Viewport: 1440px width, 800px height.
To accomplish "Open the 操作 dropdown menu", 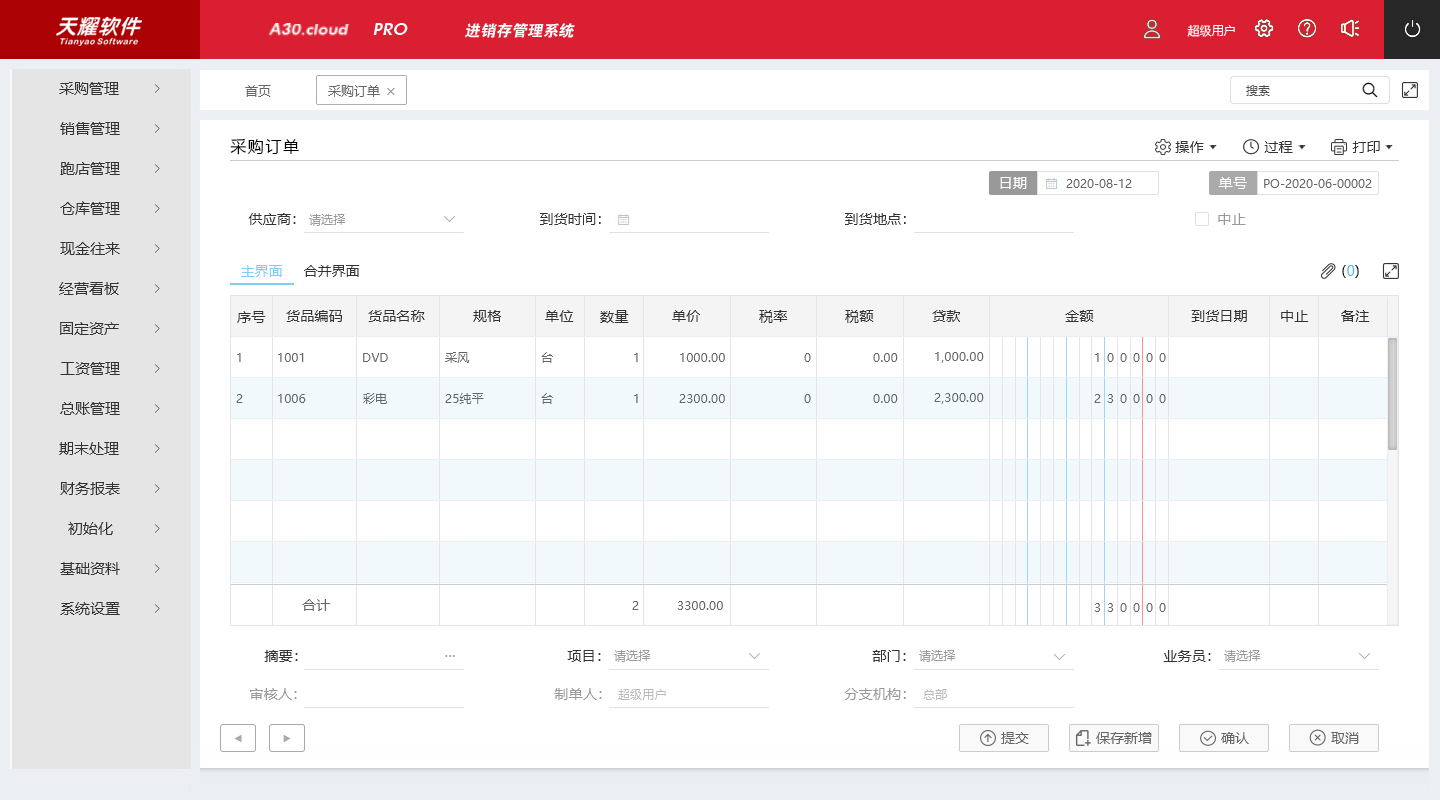I will point(1186,147).
